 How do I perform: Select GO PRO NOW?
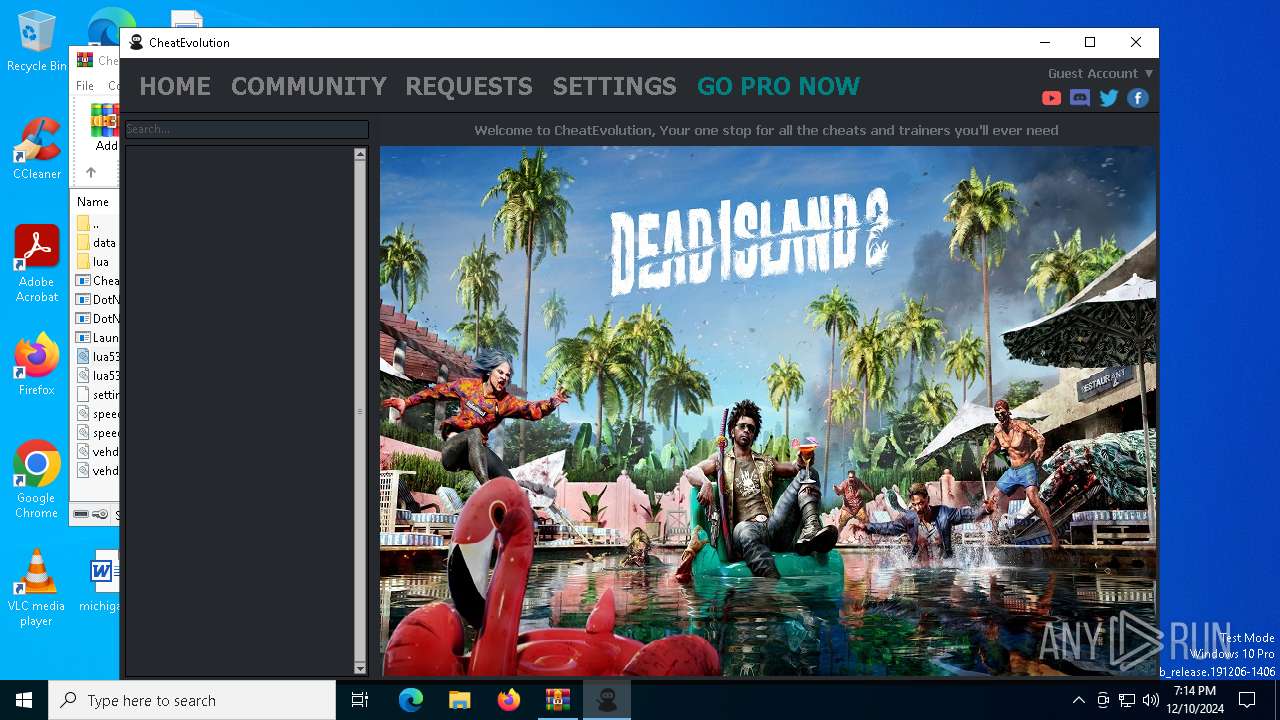[x=779, y=86]
